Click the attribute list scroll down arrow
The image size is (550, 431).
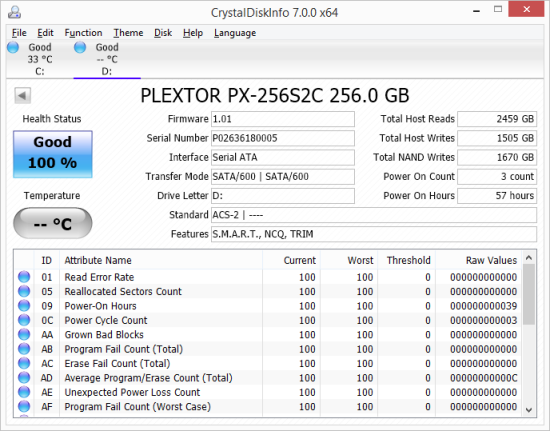point(529,410)
